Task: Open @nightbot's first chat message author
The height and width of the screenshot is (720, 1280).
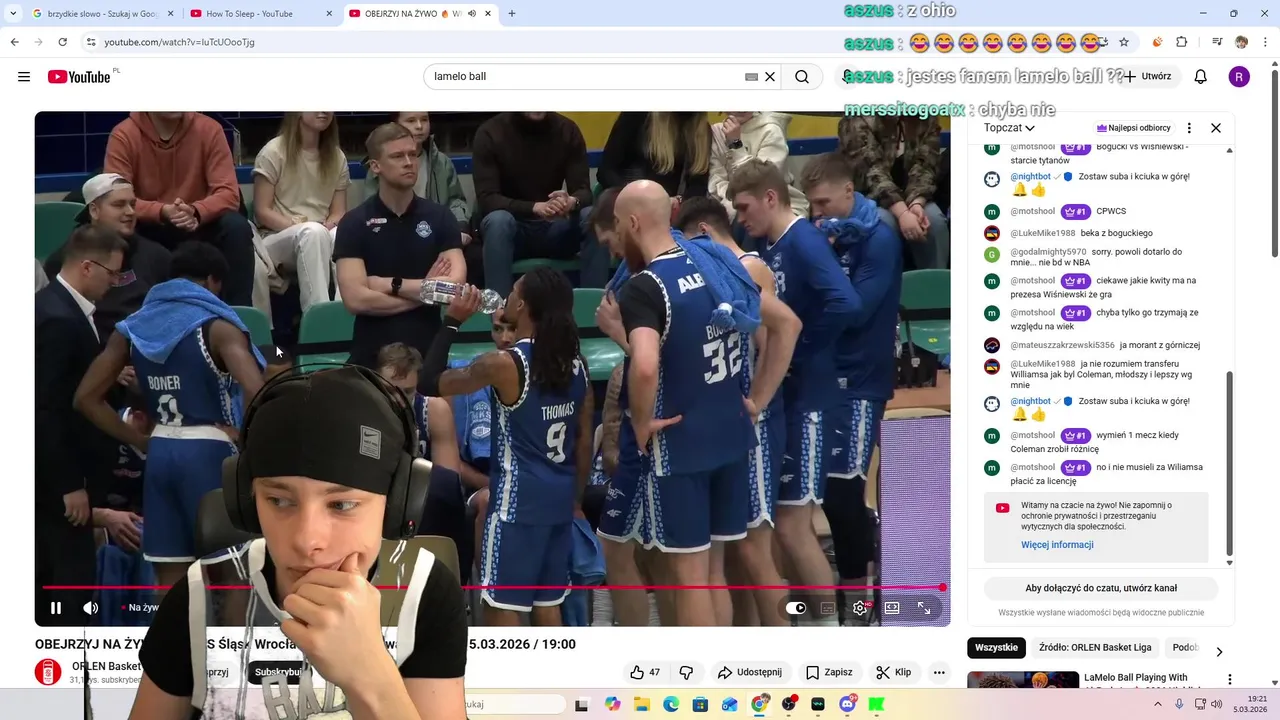Action: (1030, 177)
